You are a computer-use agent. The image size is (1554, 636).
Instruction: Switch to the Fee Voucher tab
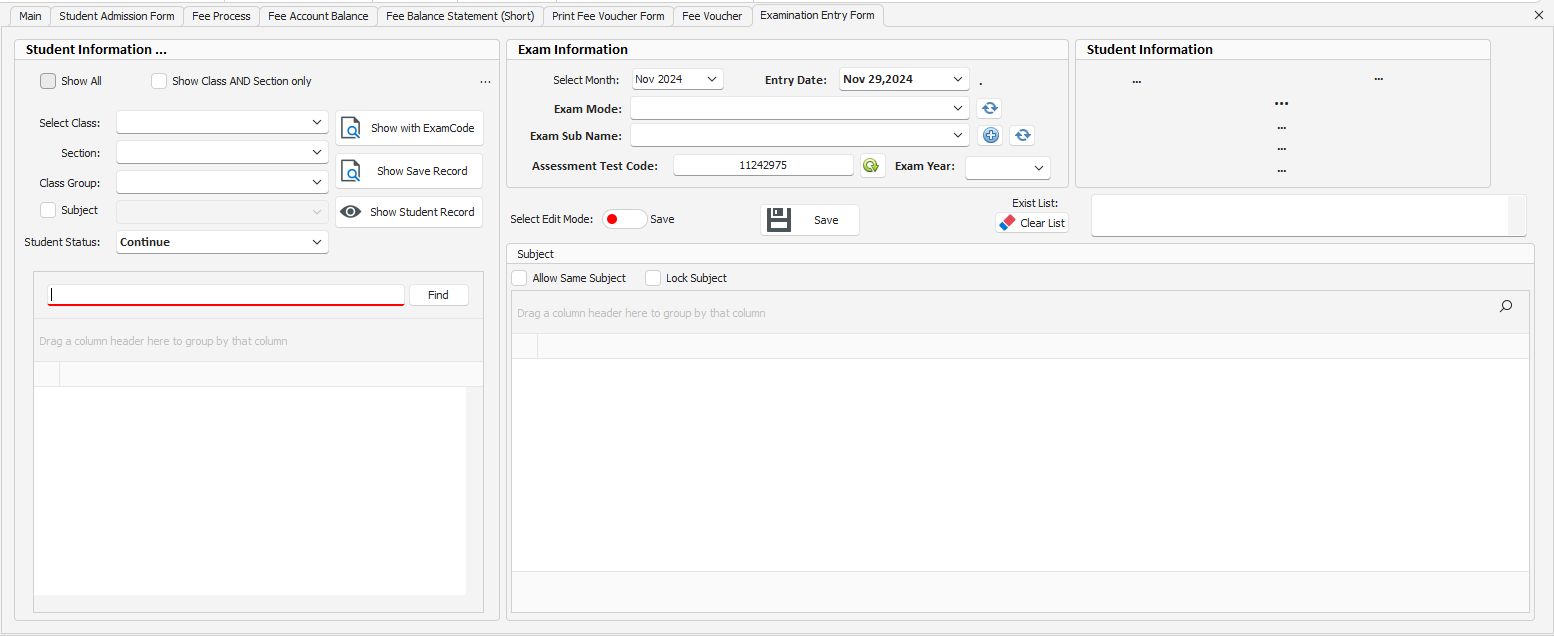click(x=712, y=16)
